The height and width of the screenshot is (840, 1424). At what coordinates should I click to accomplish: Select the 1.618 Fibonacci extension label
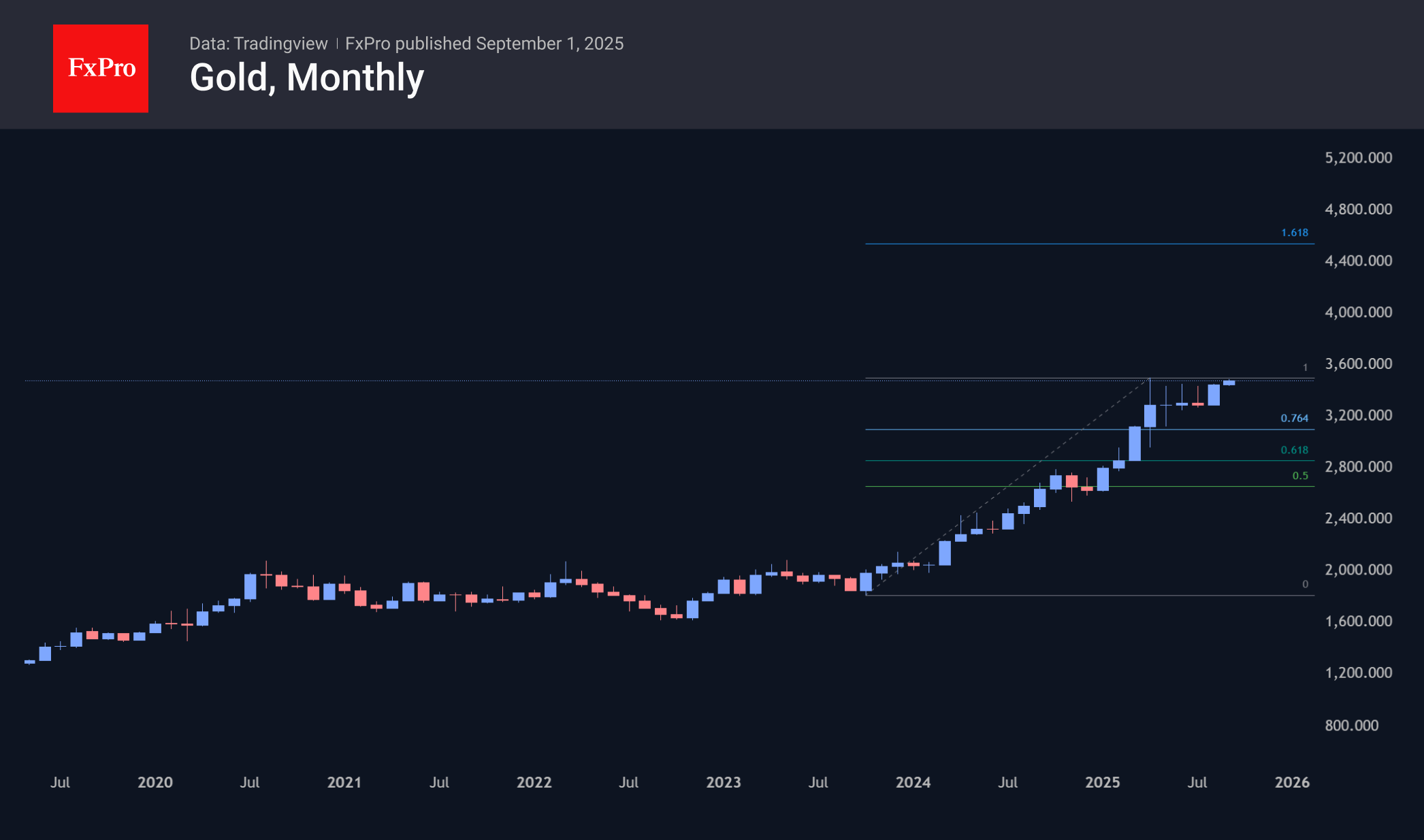(1294, 232)
